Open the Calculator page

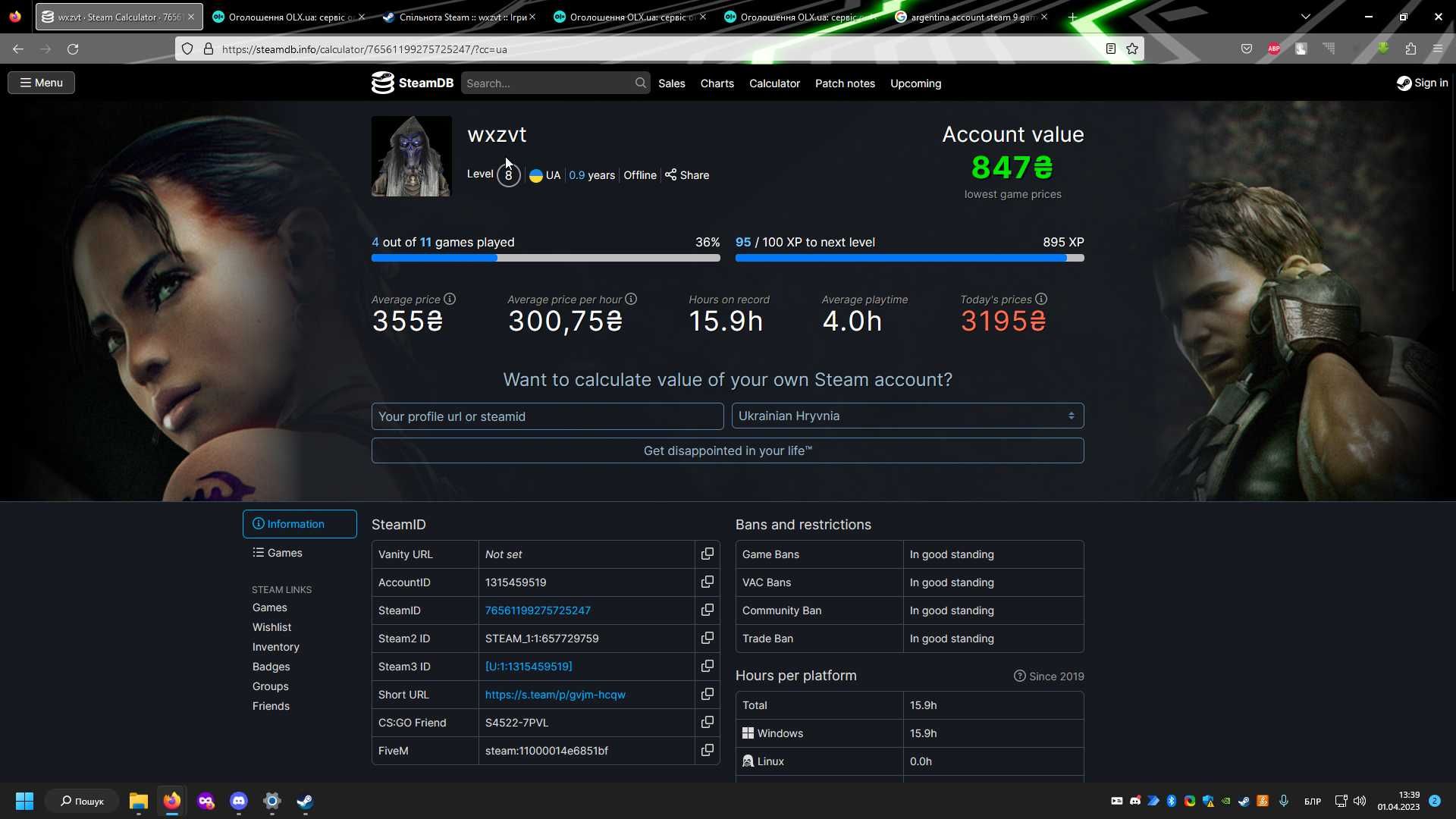coord(774,83)
